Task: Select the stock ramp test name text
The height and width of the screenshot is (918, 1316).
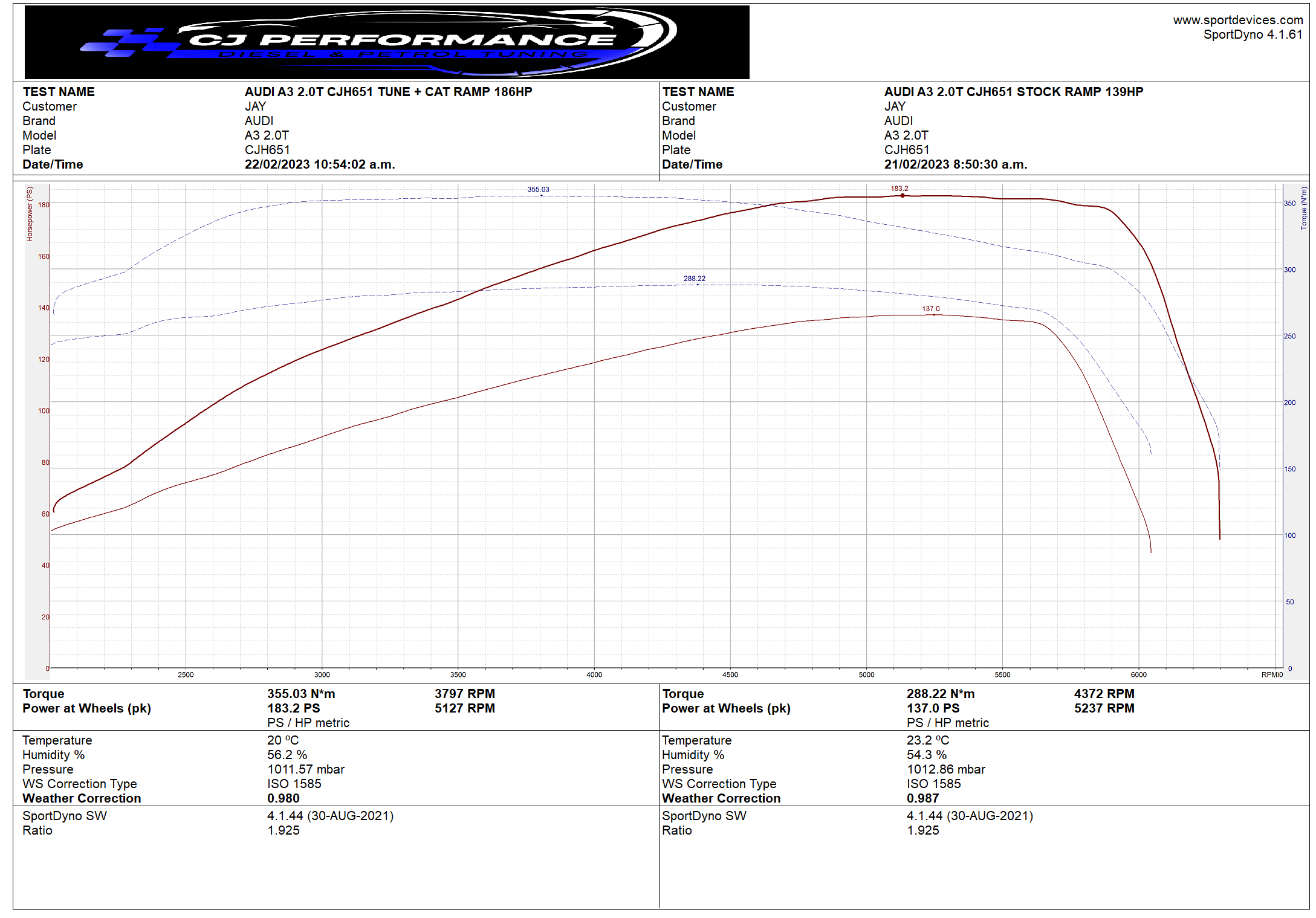Action: click(x=1013, y=92)
